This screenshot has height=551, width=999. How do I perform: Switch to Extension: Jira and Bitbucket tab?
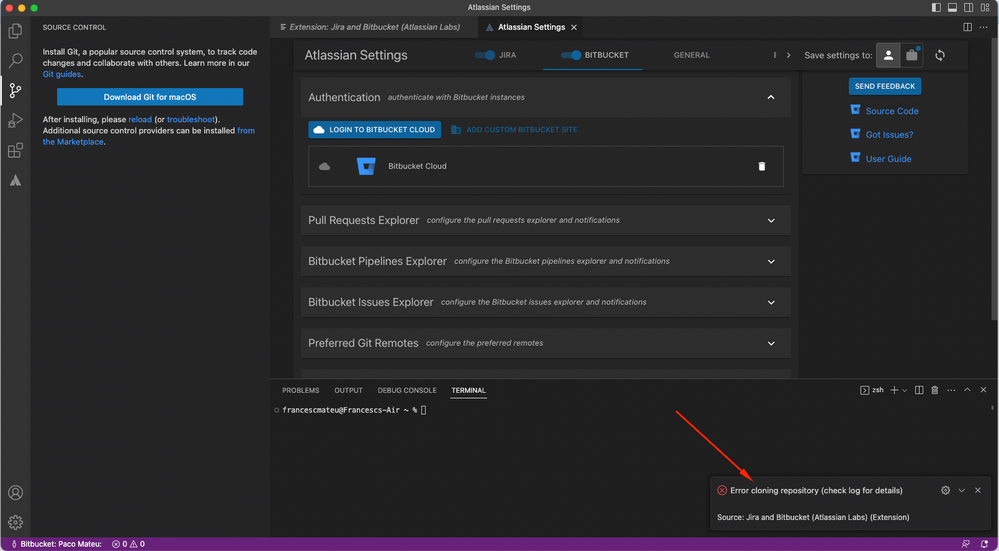click(374, 27)
